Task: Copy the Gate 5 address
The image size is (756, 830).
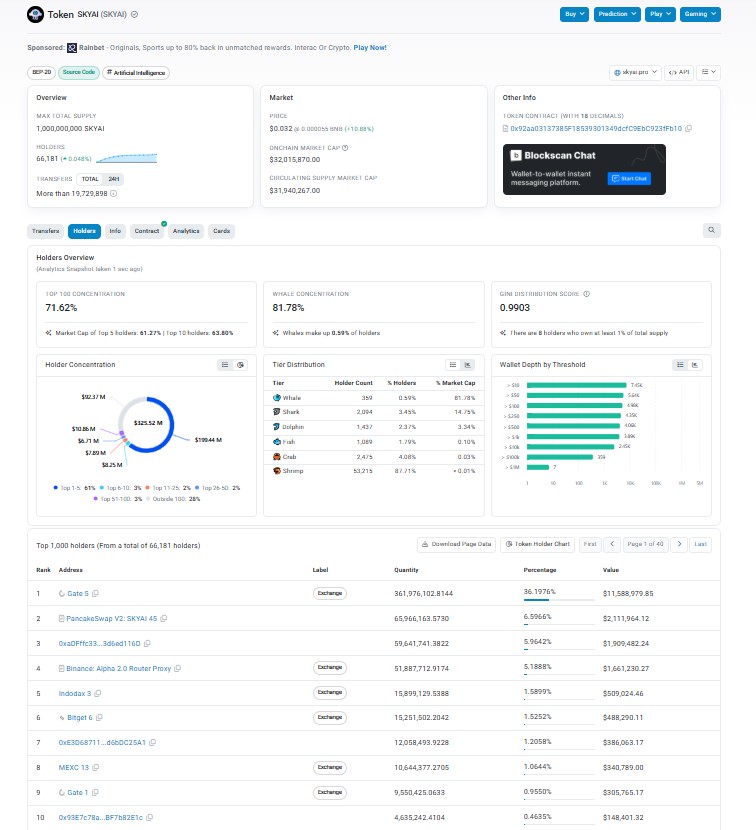Action: 95,594
